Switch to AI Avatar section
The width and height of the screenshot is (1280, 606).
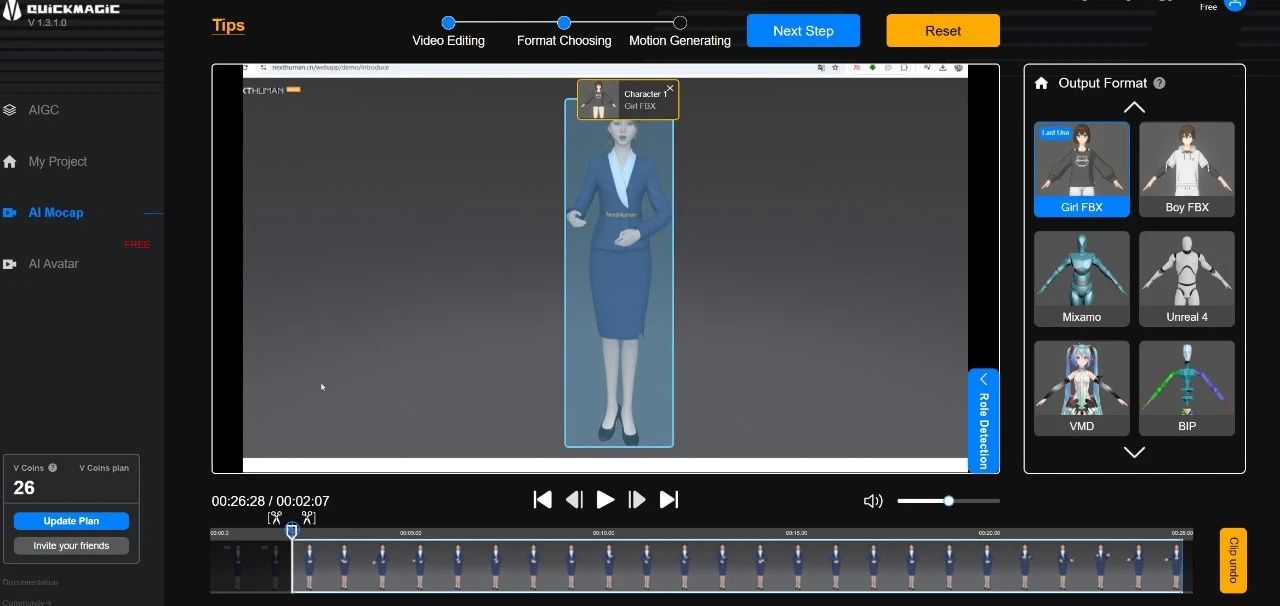(53, 264)
